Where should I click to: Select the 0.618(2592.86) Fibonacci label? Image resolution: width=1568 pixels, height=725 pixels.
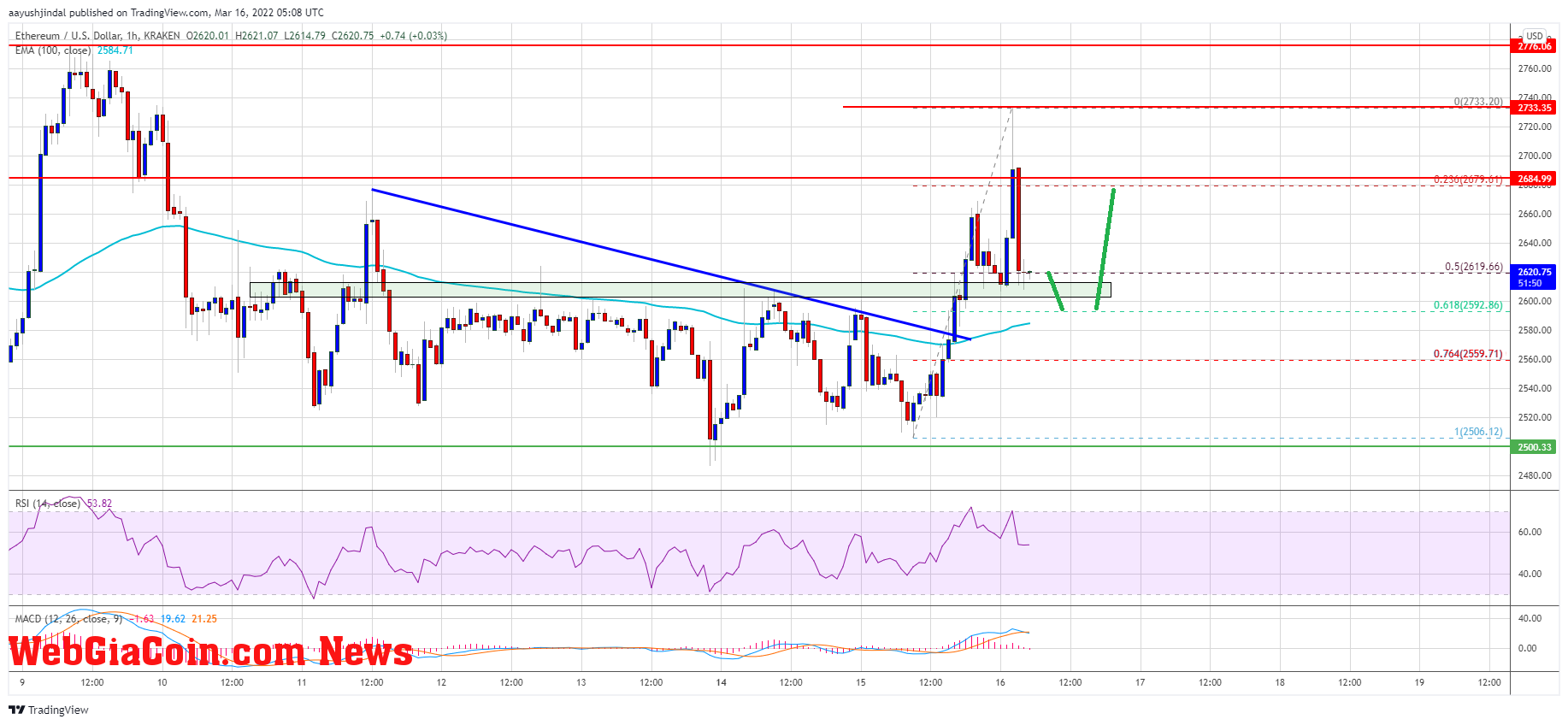tap(1467, 305)
